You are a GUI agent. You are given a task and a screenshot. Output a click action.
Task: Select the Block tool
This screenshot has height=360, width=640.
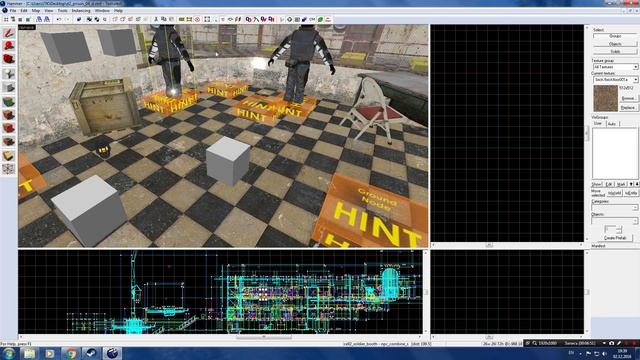[x=9, y=87]
